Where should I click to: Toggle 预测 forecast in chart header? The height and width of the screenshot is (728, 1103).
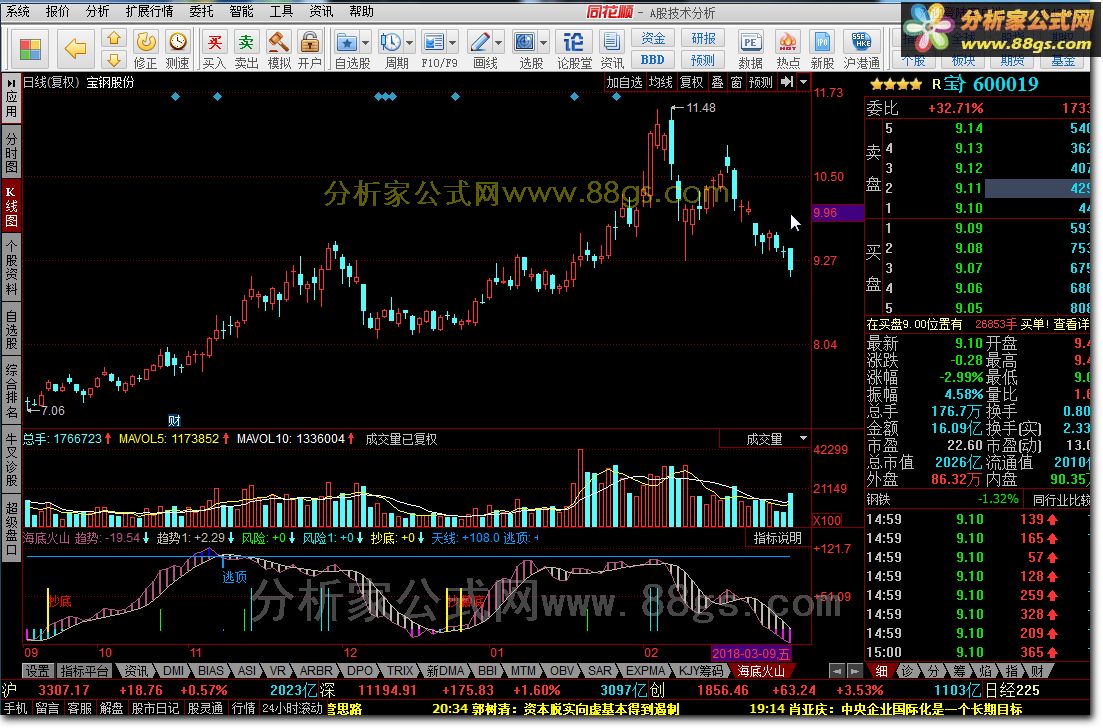point(760,82)
